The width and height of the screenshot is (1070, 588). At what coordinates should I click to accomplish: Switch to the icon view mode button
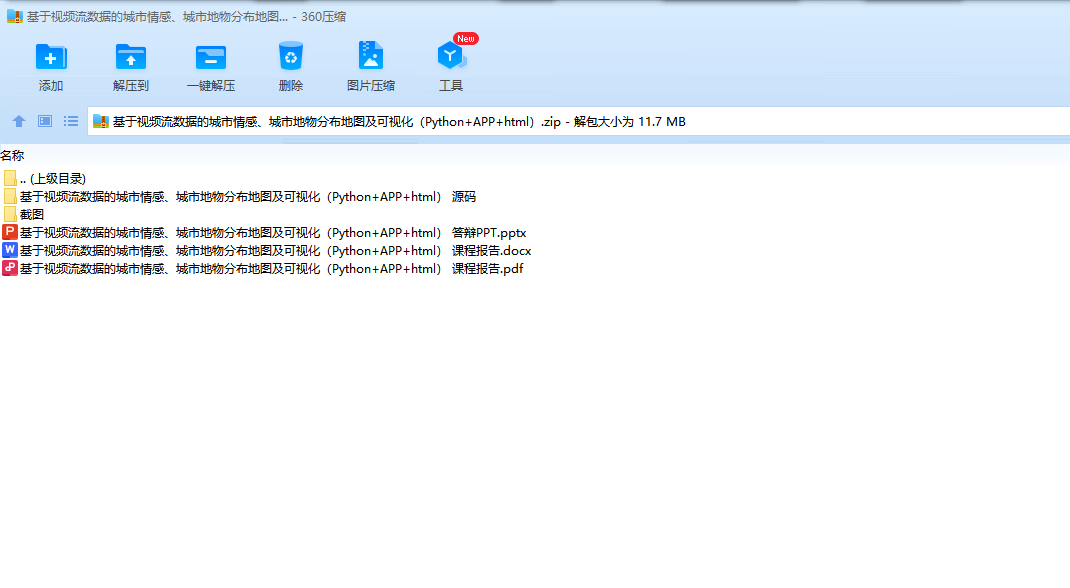tap(45, 121)
